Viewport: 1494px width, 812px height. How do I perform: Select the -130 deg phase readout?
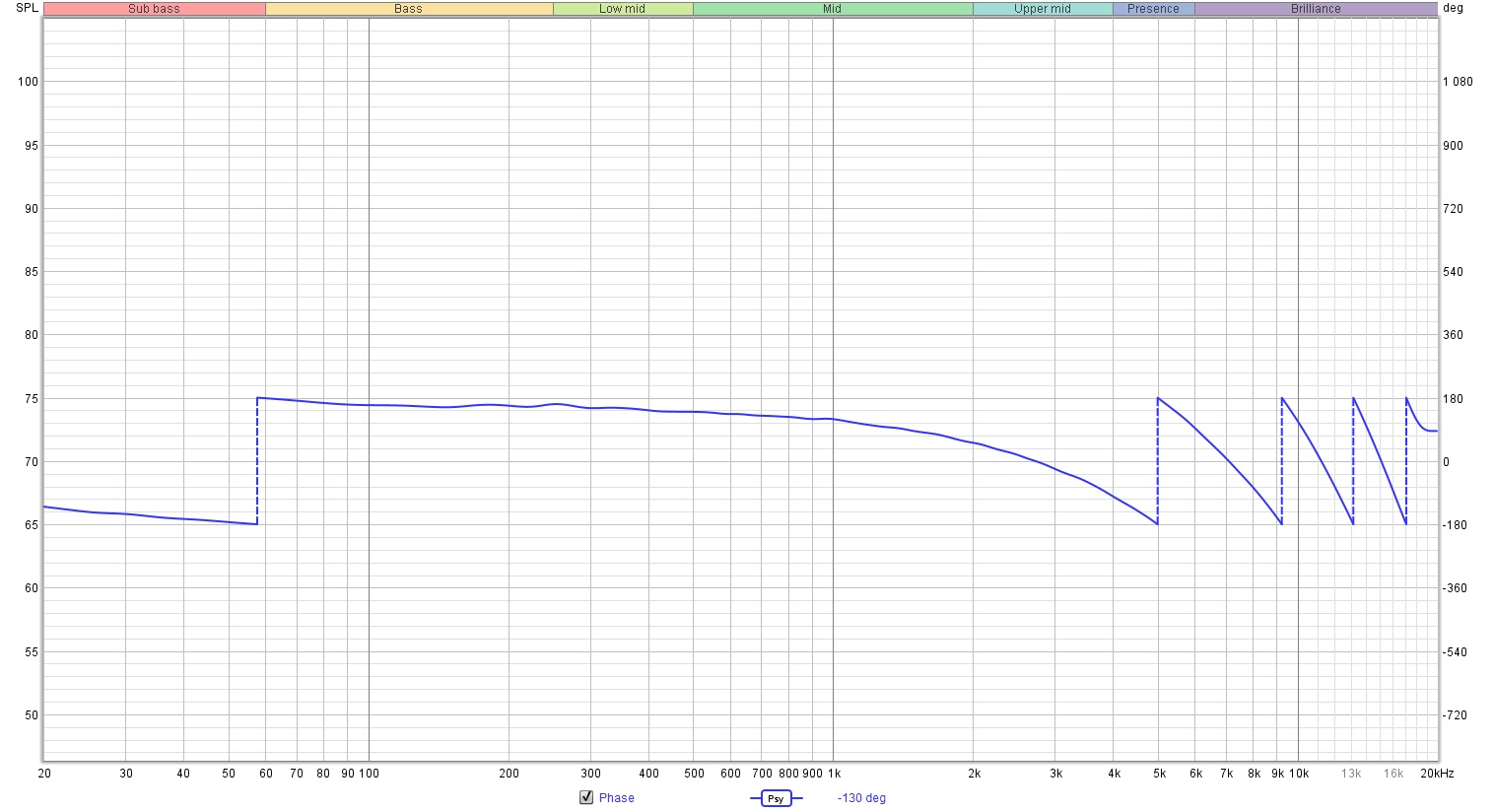(861, 798)
